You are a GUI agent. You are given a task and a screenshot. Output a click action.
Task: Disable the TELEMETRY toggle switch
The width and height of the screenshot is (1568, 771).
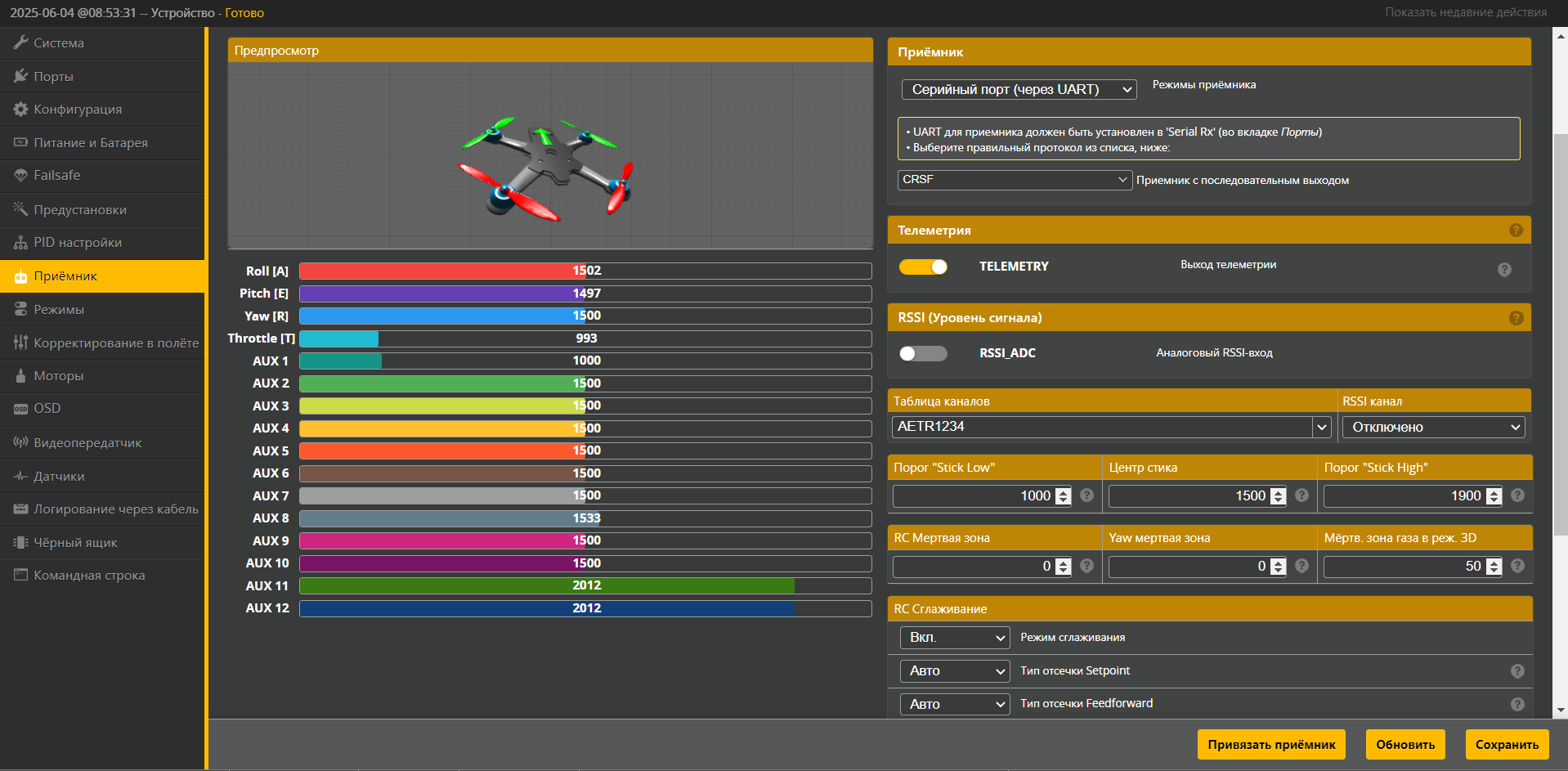point(923,267)
